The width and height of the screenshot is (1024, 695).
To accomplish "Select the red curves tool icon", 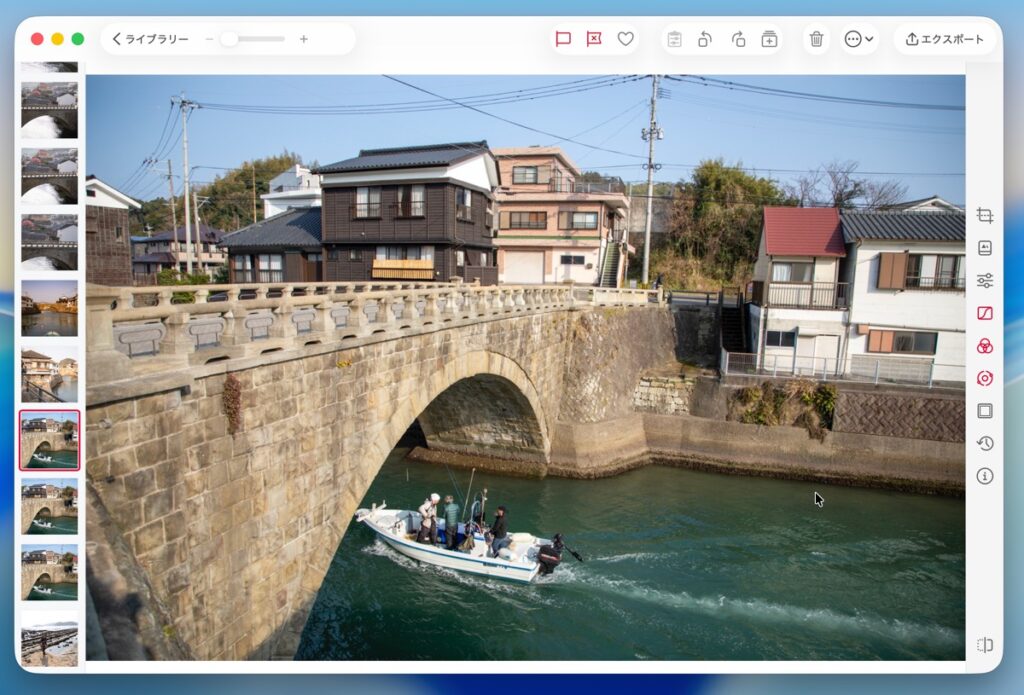I will [x=985, y=313].
